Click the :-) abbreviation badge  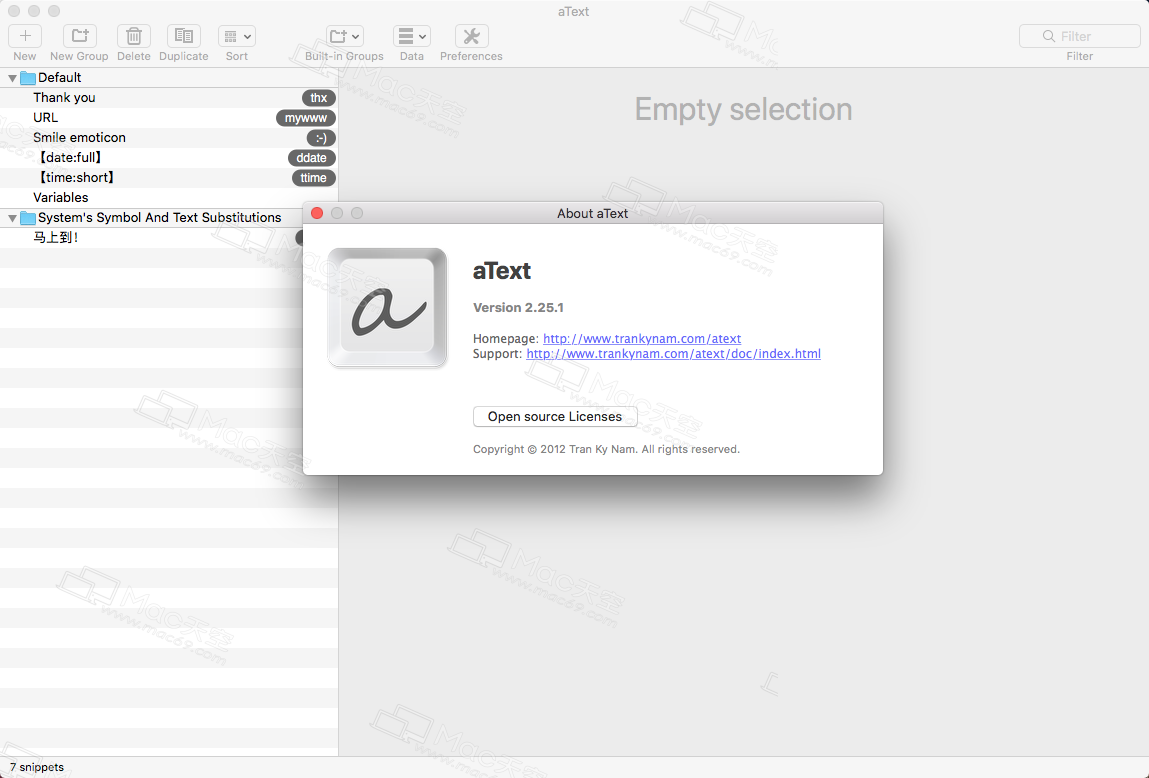[x=321, y=138]
